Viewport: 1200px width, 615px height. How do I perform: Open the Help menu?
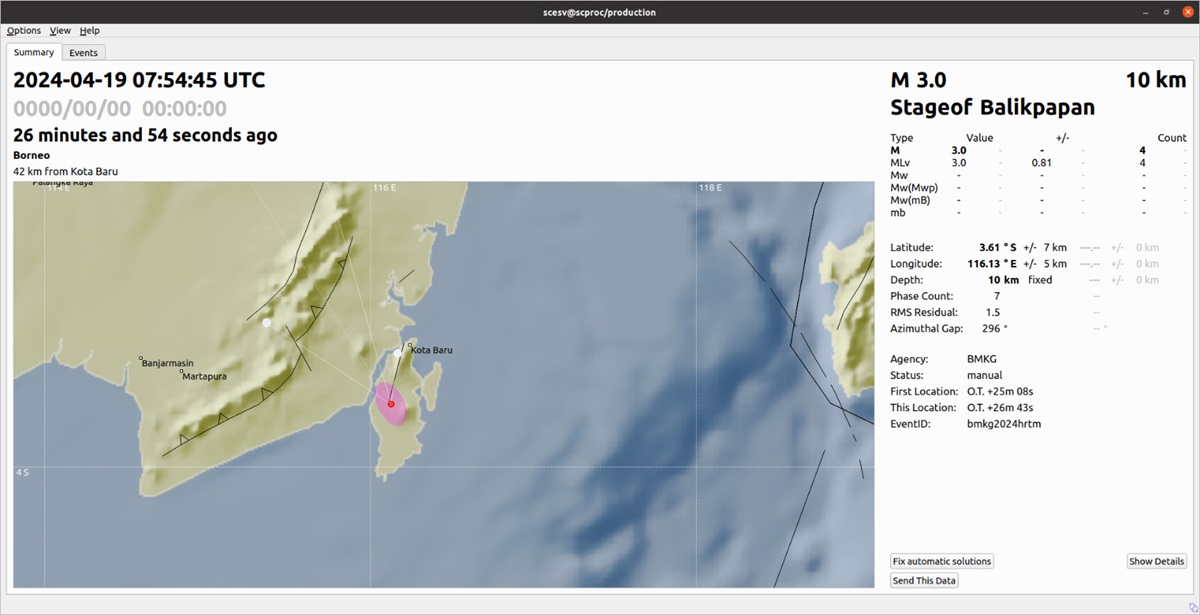pyautogui.click(x=90, y=31)
